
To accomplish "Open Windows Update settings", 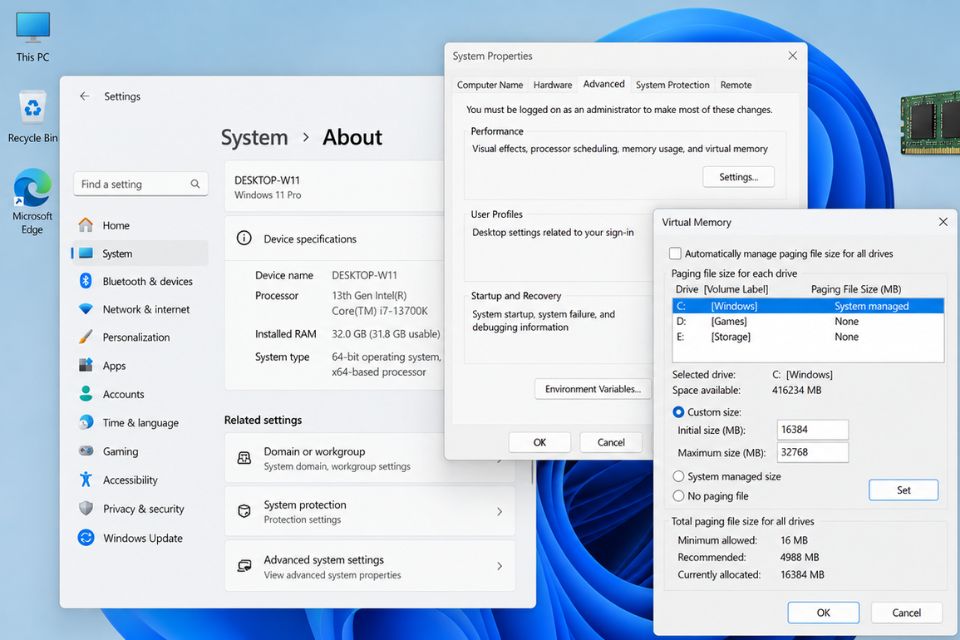I will tap(140, 538).
